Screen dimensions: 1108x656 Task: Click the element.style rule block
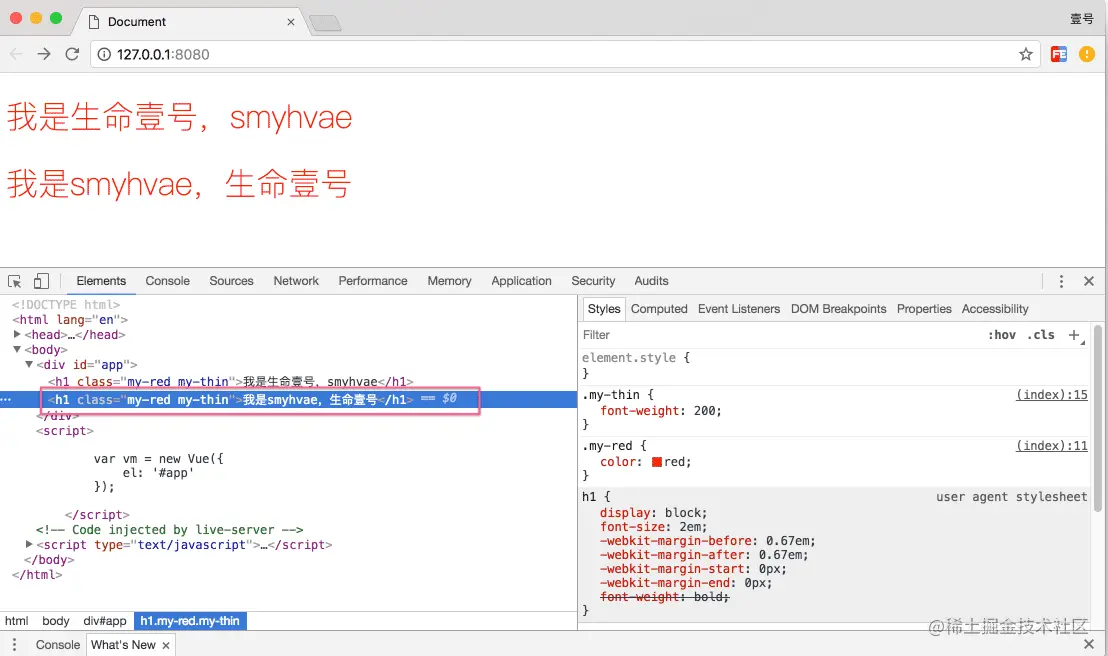coord(834,365)
